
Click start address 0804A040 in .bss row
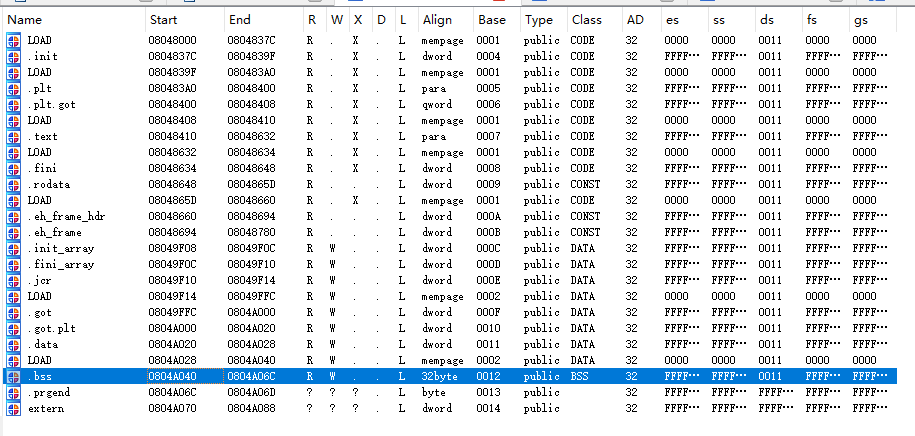click(173, 376)
